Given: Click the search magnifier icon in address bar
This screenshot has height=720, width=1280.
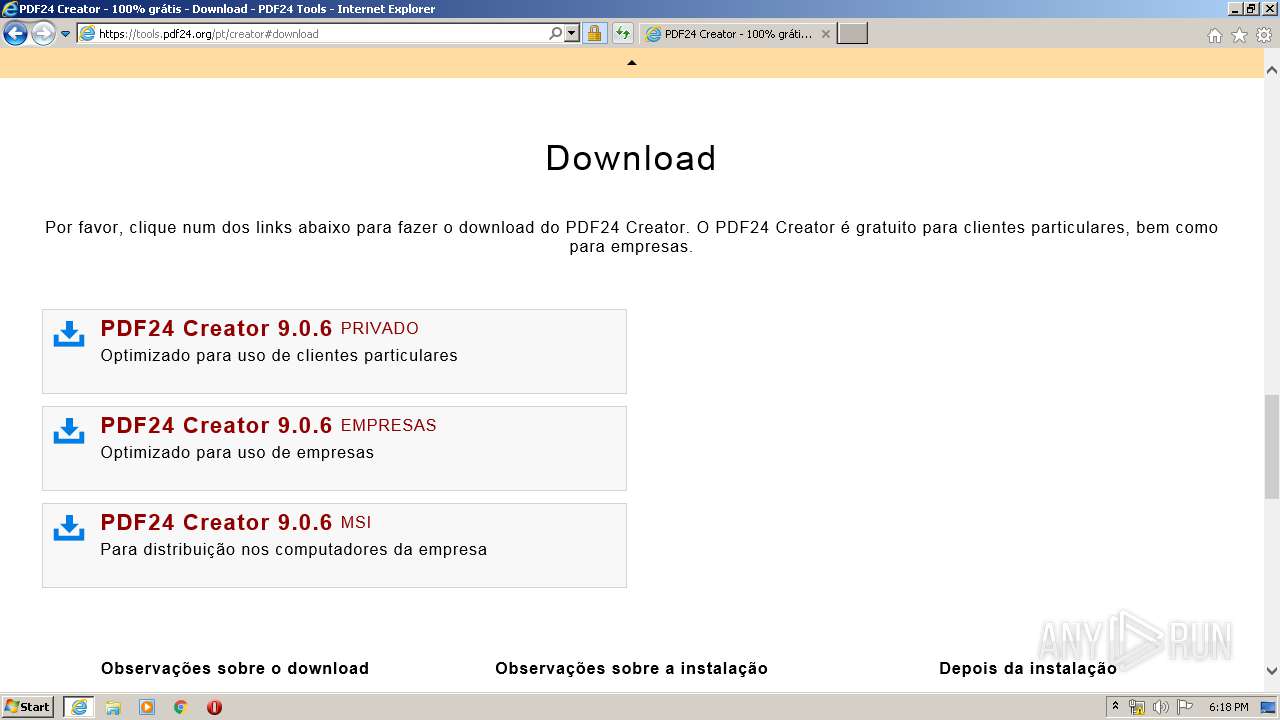Looking at the screenshot, I should 555,34.
